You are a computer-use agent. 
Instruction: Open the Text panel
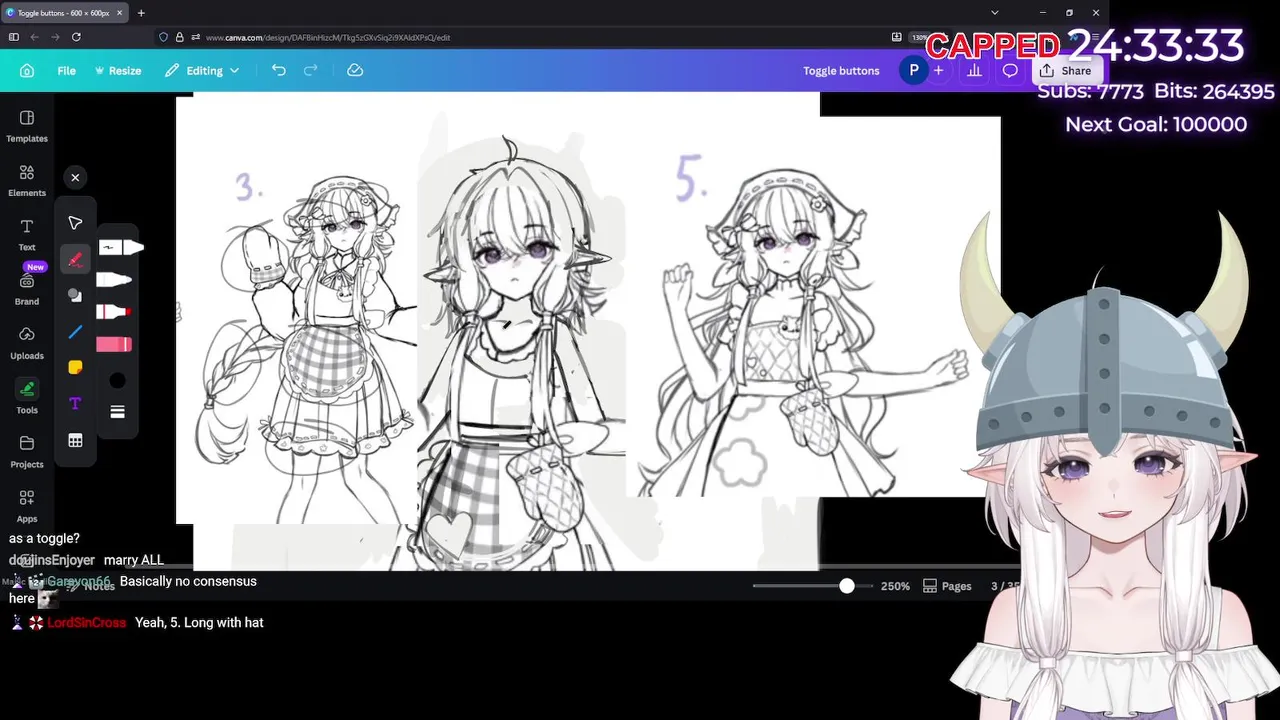pyautogui.click(x=27, y=234)
